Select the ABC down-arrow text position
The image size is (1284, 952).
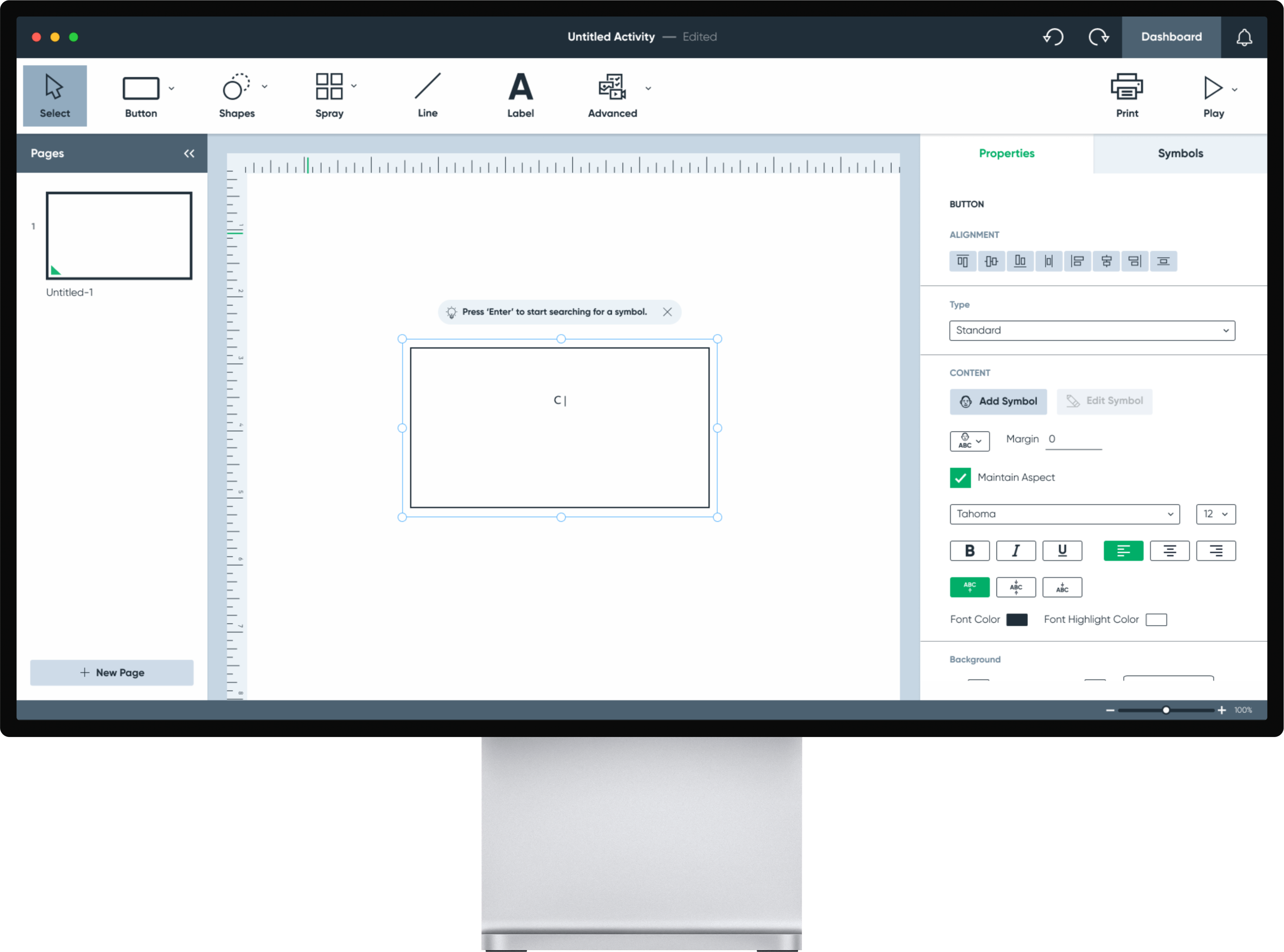click(1062, 587)
